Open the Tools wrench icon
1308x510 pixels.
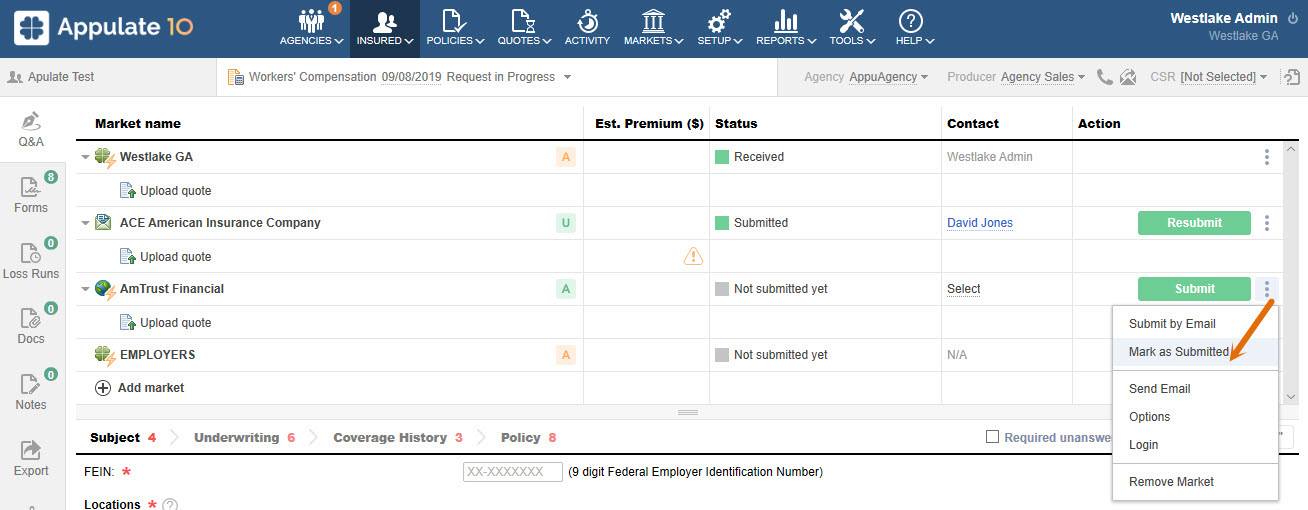point(852,21)
